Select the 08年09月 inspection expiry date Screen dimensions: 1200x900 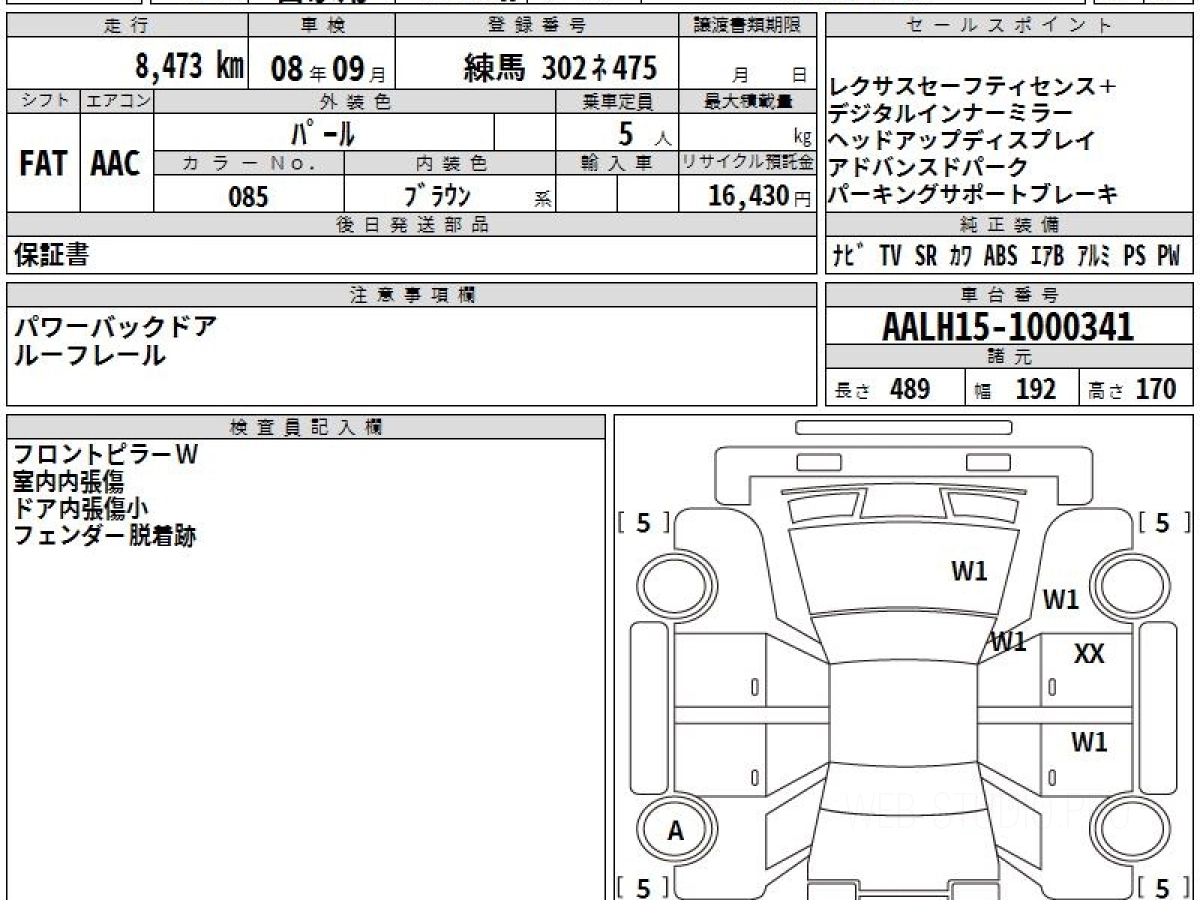pos(327,68)
